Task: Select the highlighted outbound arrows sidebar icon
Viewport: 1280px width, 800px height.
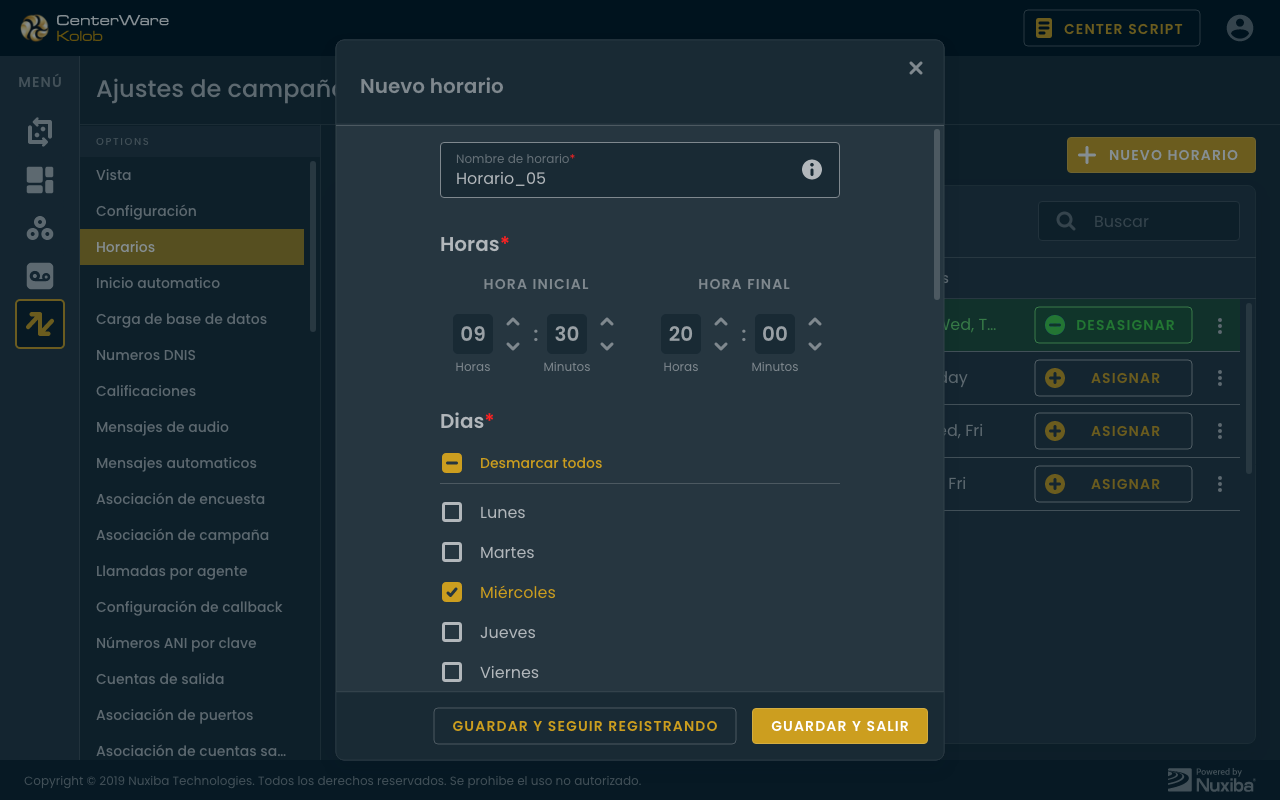Action: click(x=40, y=324)
